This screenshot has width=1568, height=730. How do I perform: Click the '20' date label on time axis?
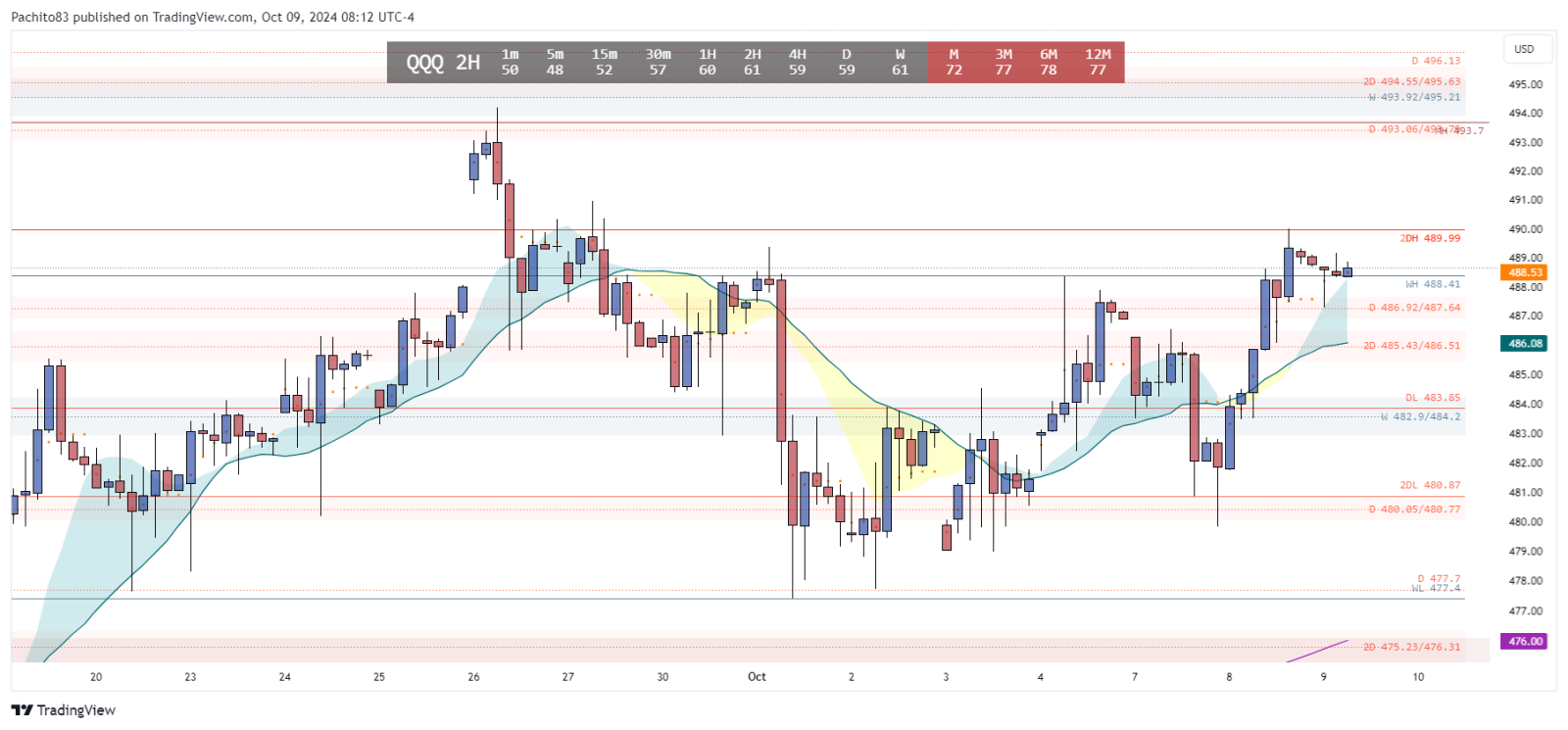pos(96,677)
